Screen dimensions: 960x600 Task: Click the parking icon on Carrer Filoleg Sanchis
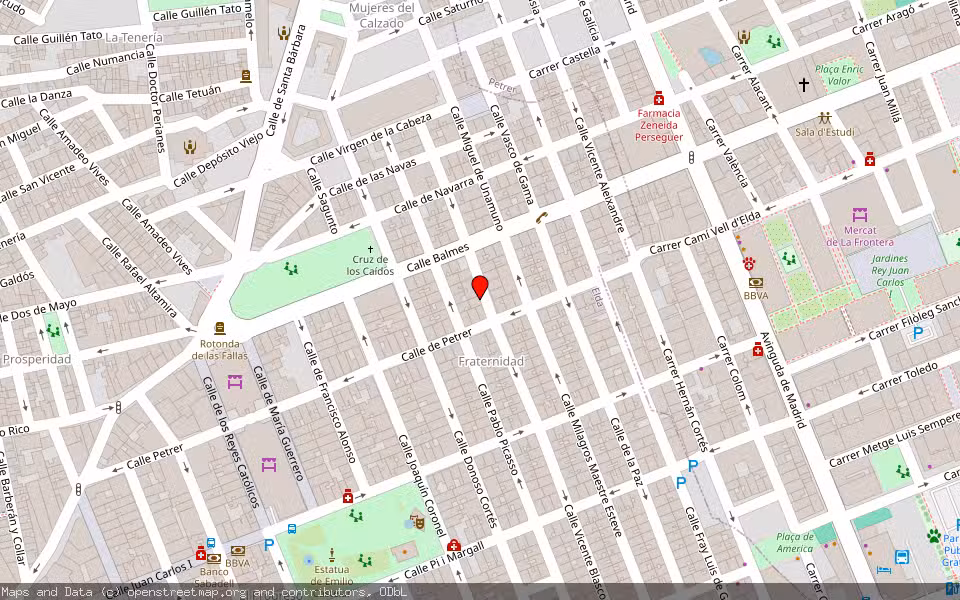(x=918, y=333)
